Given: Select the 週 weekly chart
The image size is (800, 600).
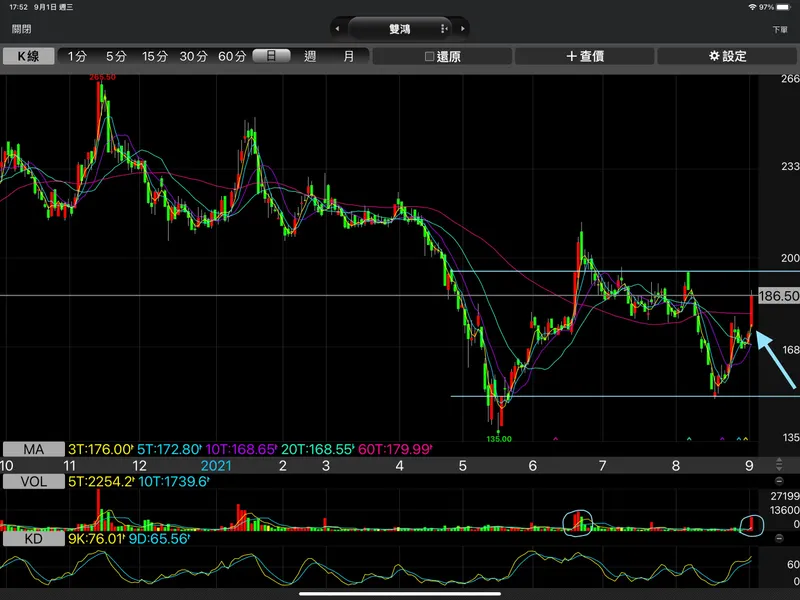Looking at the screenshot, I should click(x=310, y=57).
